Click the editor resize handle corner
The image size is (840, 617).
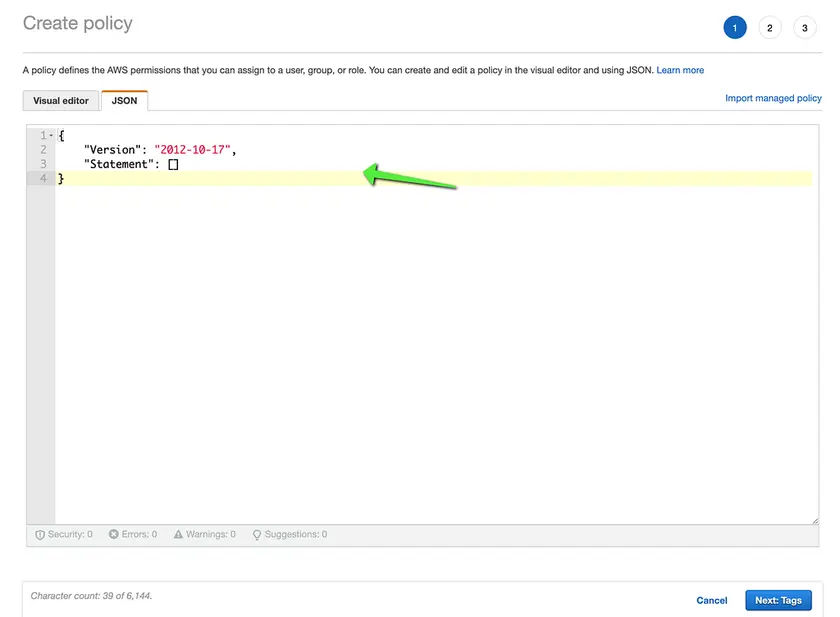click(x=815, y=521)
